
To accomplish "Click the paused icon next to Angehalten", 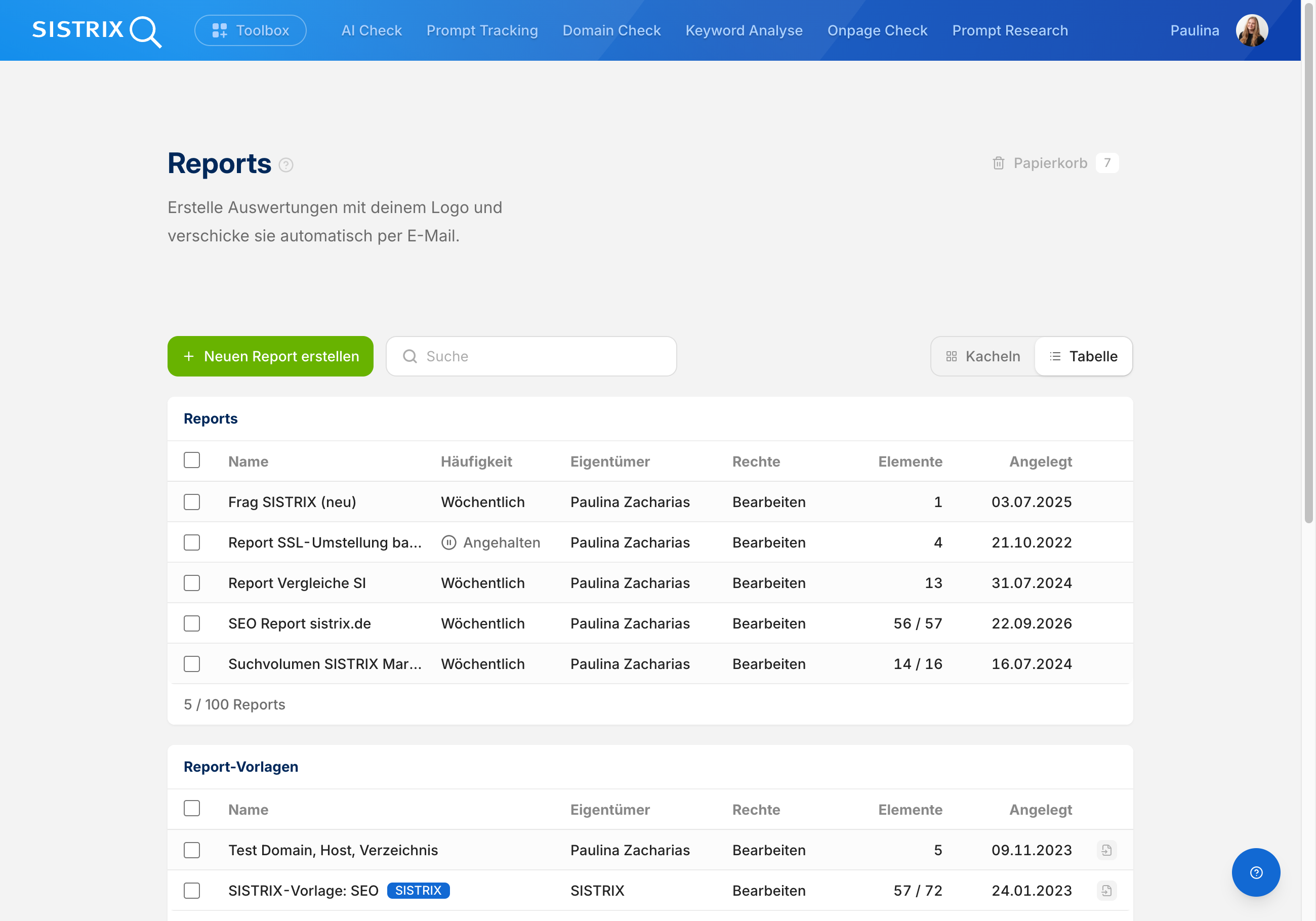I will click(449, 542).
